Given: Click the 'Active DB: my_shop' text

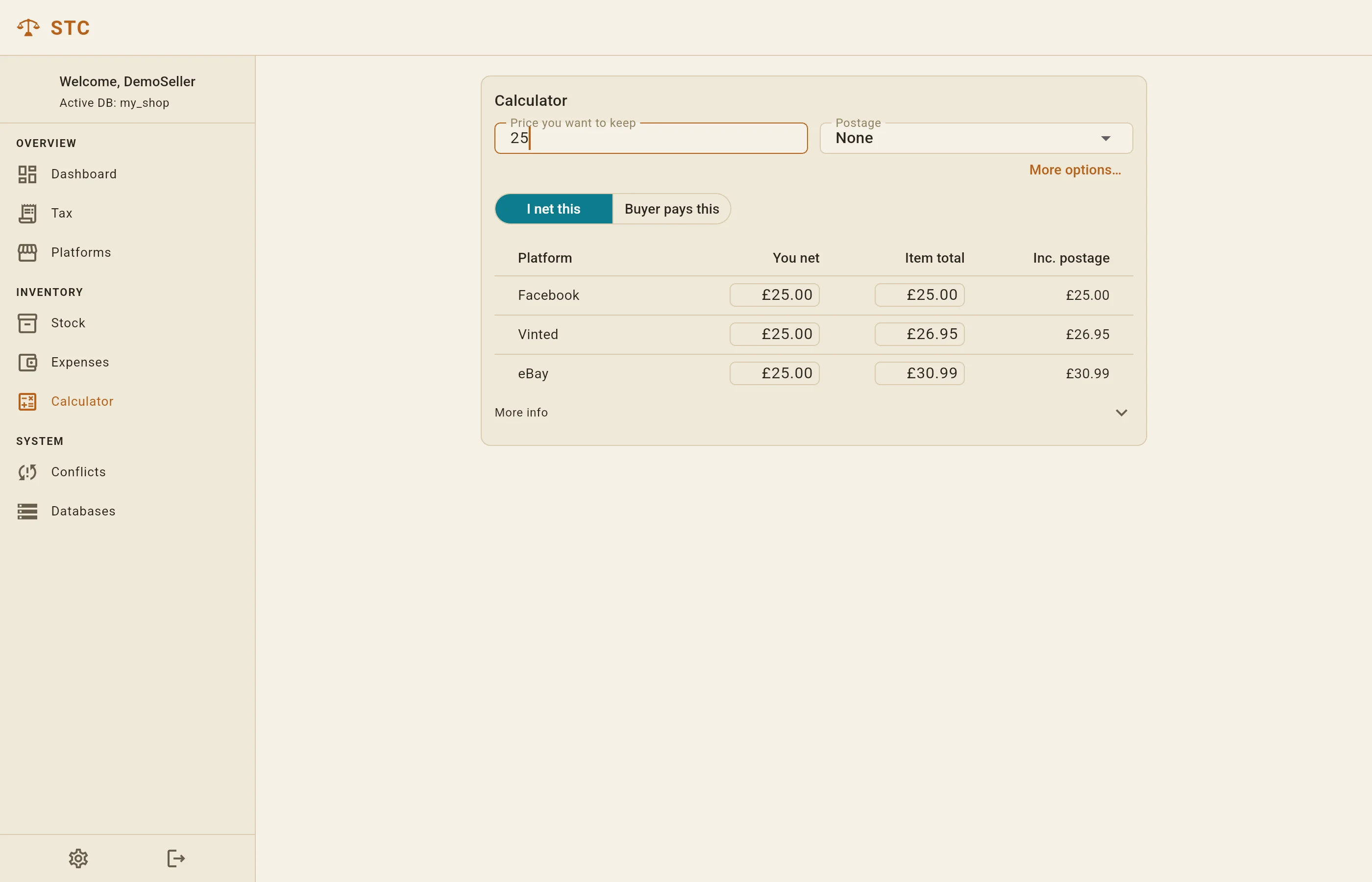Looking at the screenshot, I should click(114, 103).
